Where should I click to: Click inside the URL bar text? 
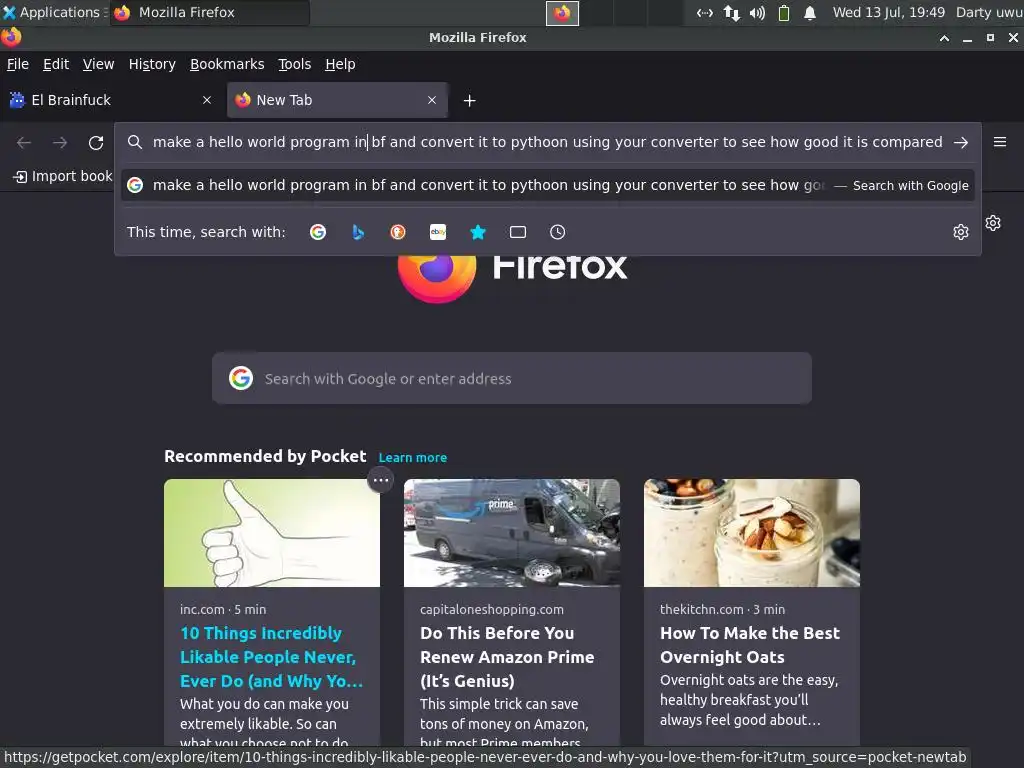547,142
